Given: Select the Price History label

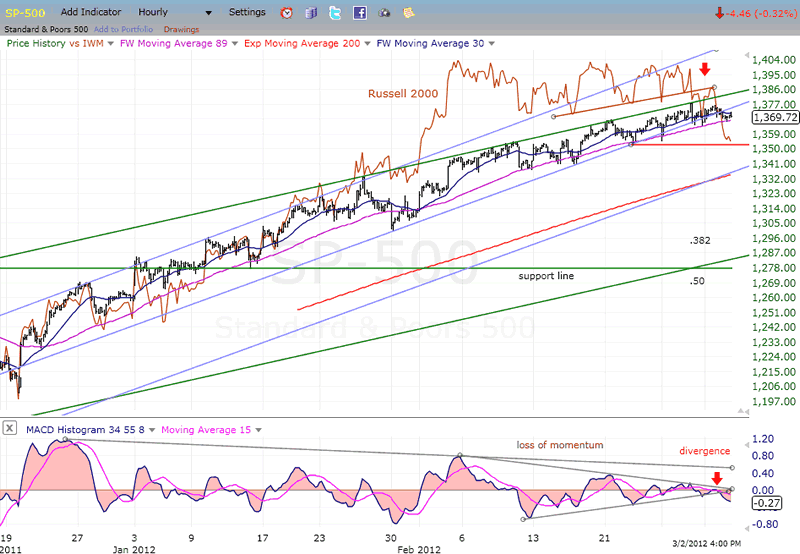Looking at the screenshot, I should coord(36,43).
